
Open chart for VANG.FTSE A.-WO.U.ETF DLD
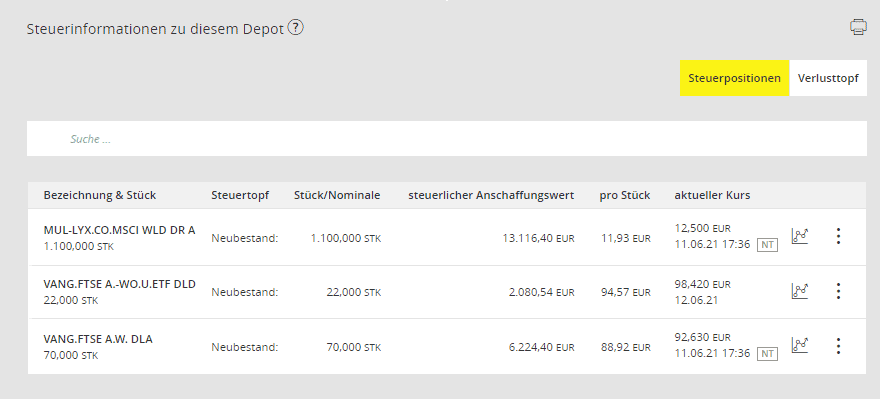tap(800, 291)
